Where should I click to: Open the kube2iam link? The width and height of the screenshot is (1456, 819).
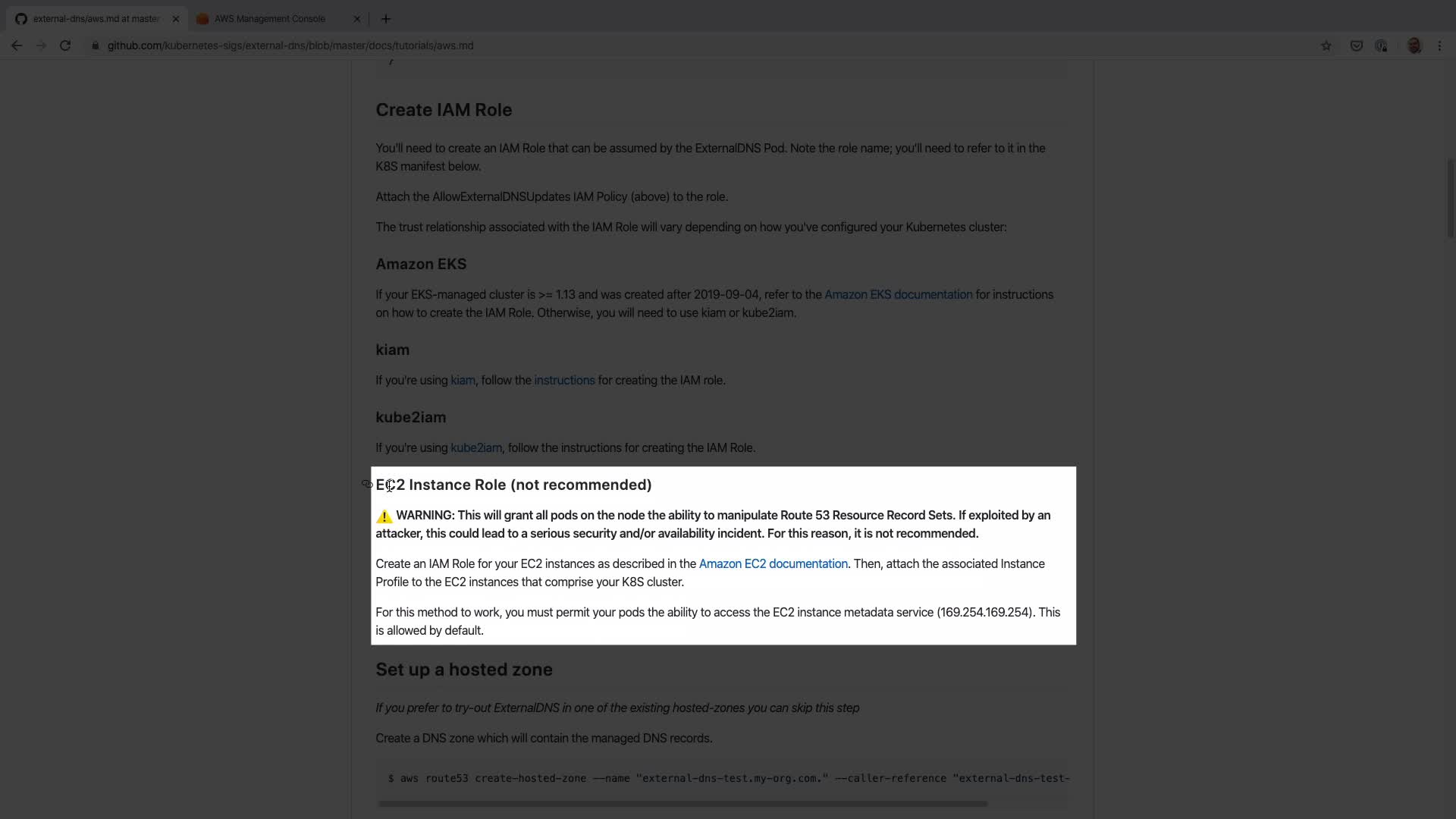pos(475,448)
